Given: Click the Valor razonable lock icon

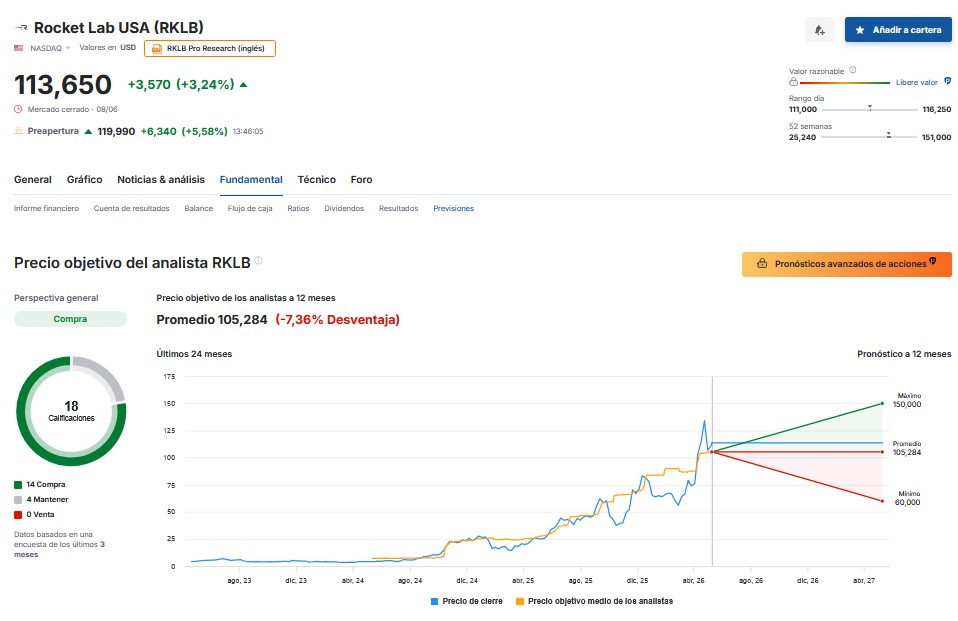Looking at the screenshot, I should (x=793, y=81).
